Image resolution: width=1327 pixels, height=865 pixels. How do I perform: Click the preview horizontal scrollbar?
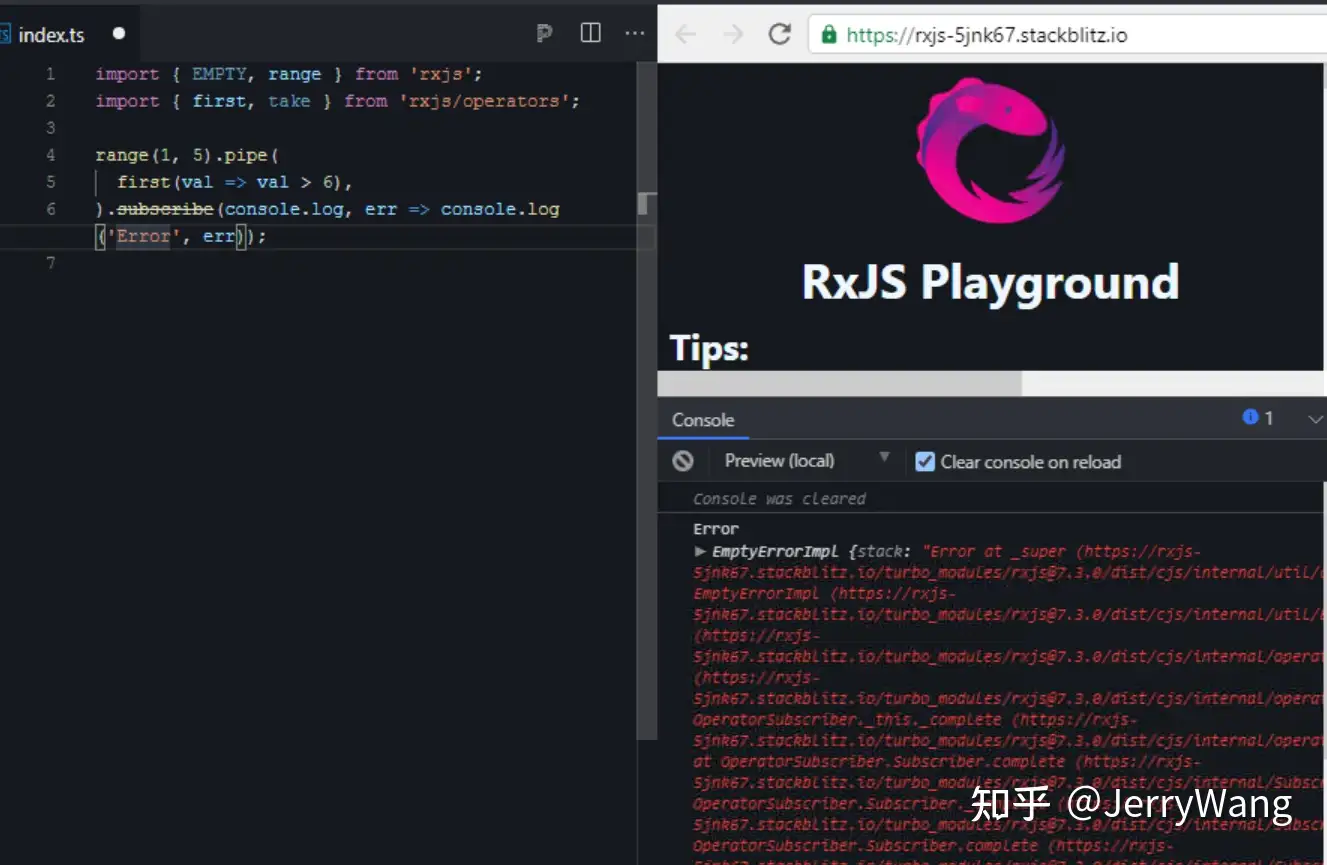click(840, 384)
